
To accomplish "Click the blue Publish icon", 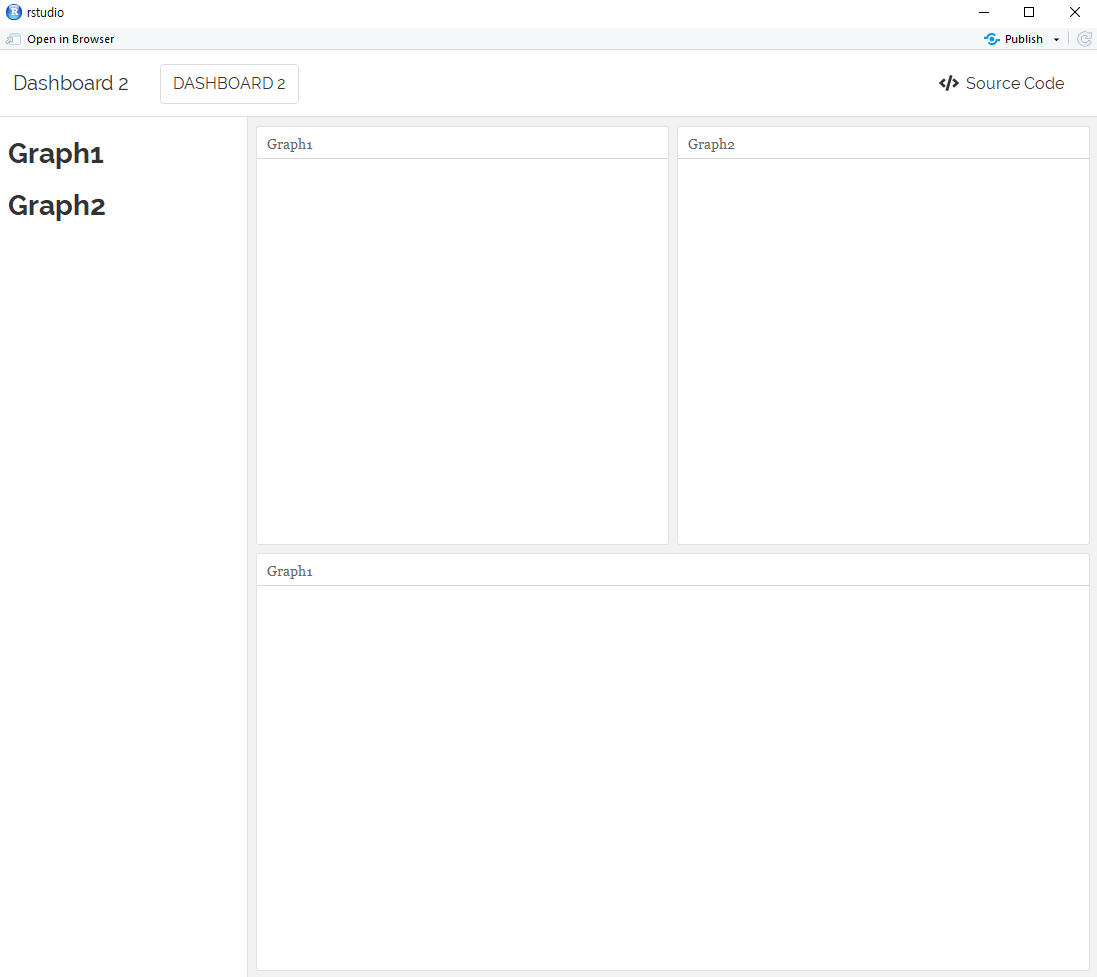I will point(990,38).
